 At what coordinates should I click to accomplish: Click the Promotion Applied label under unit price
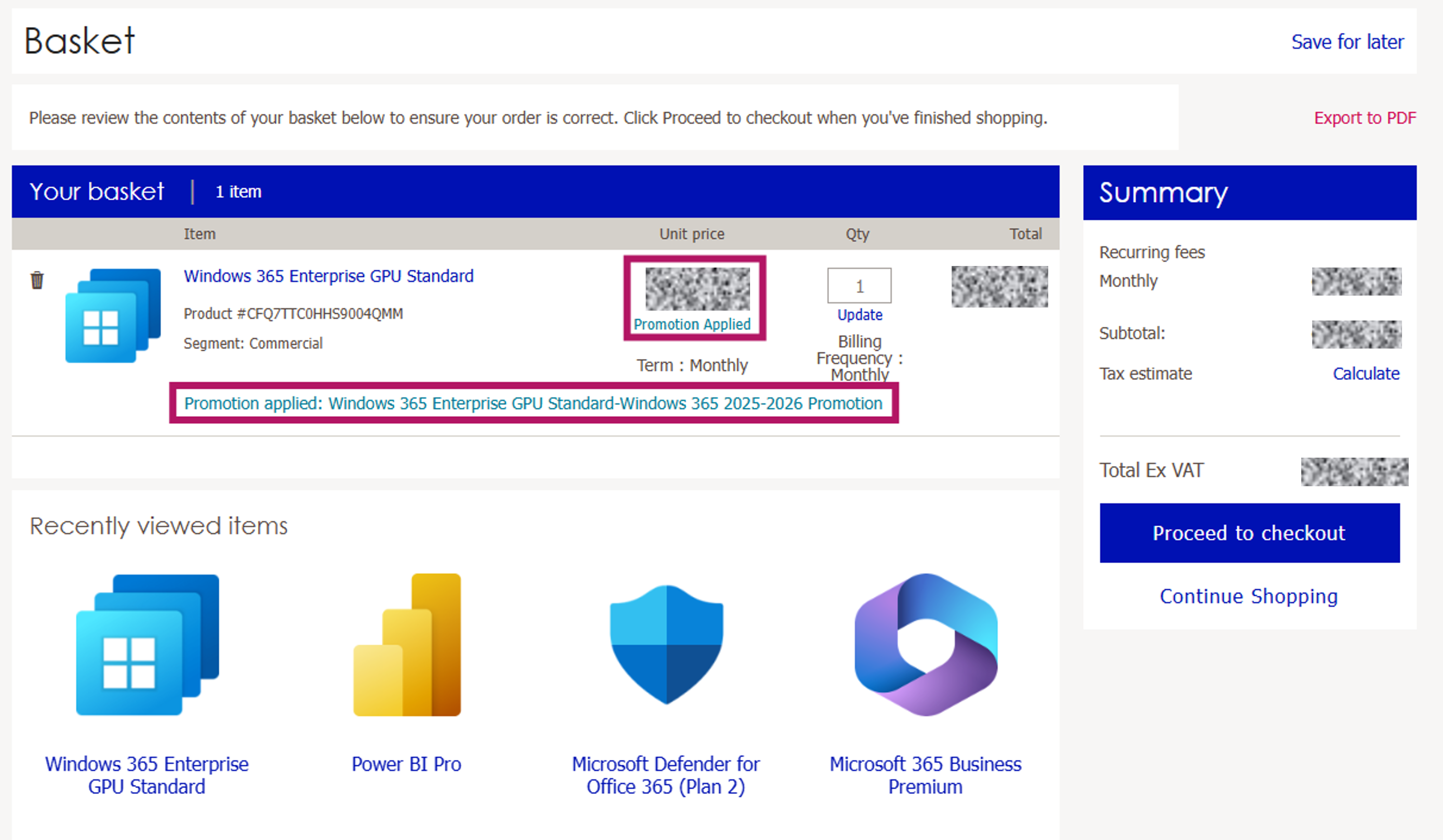click(692, 324)
